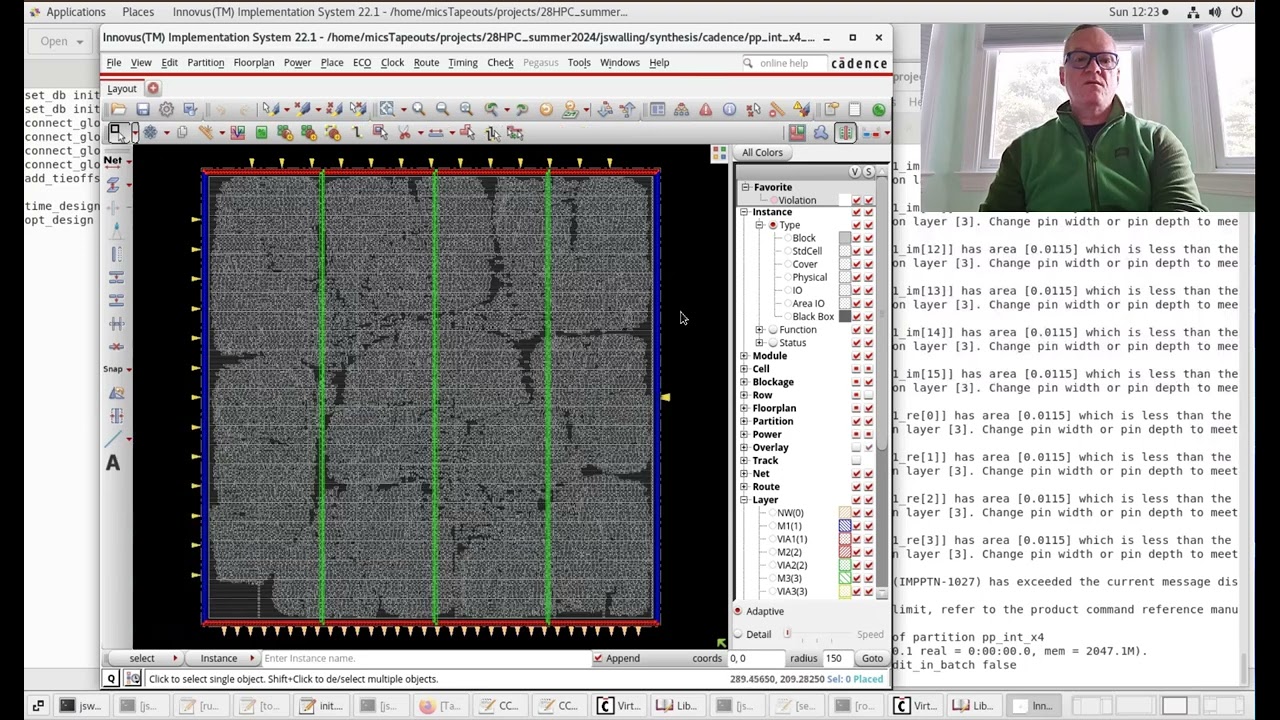Open the Place menu
Viewport: 1280px width, 720px height.
coord(332,62)
